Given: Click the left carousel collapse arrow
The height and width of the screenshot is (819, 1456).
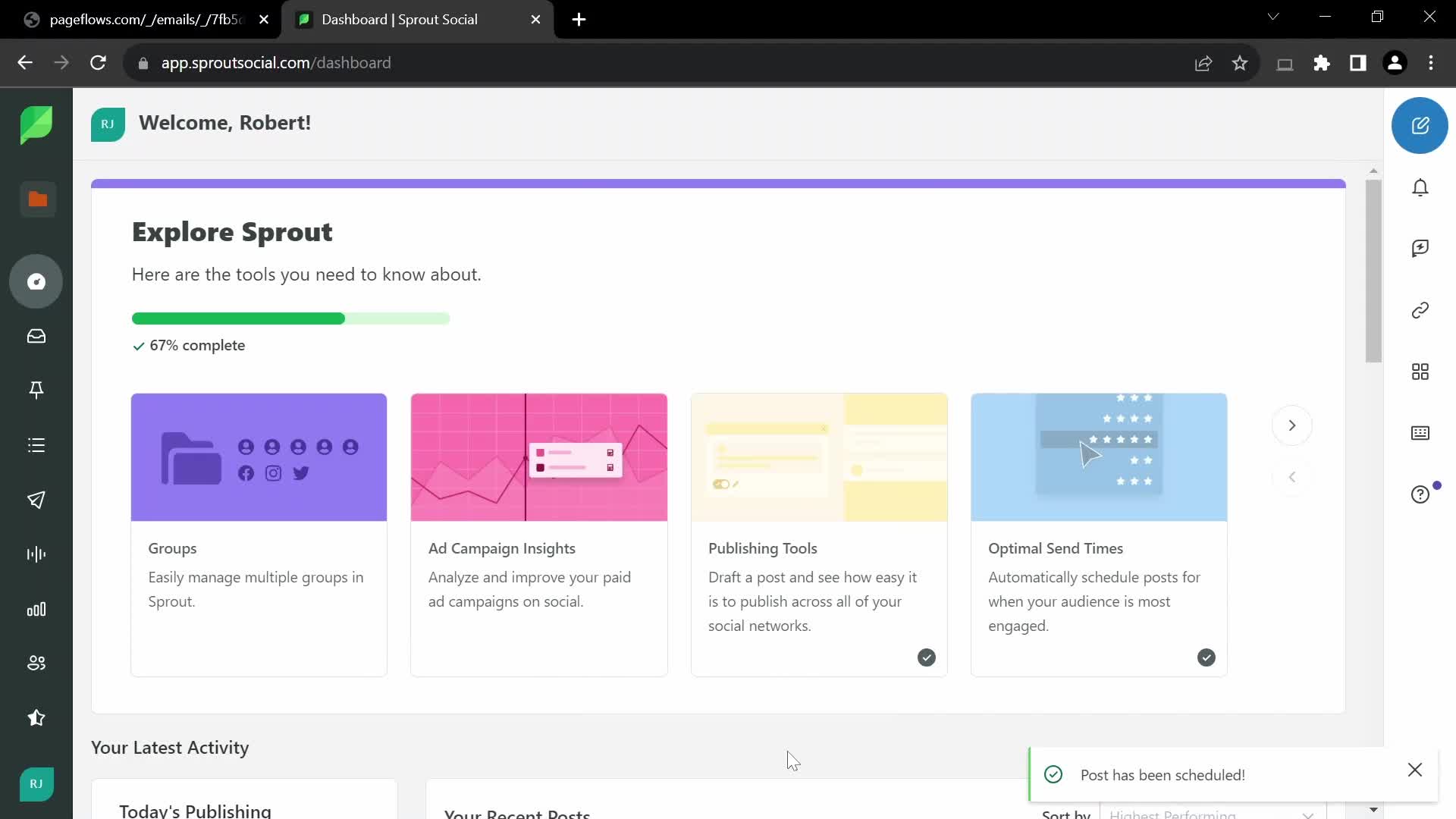Looking at the screenshot, I should click(1293, 477).
